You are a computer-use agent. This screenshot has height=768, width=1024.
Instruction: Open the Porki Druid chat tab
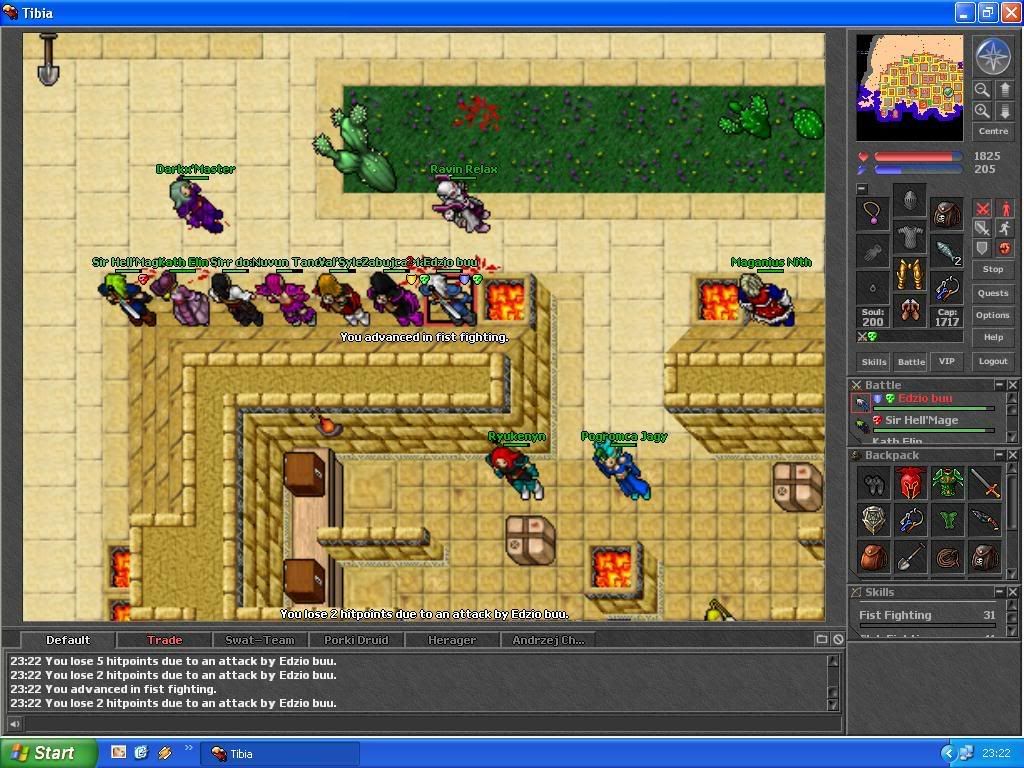[356, 640]
